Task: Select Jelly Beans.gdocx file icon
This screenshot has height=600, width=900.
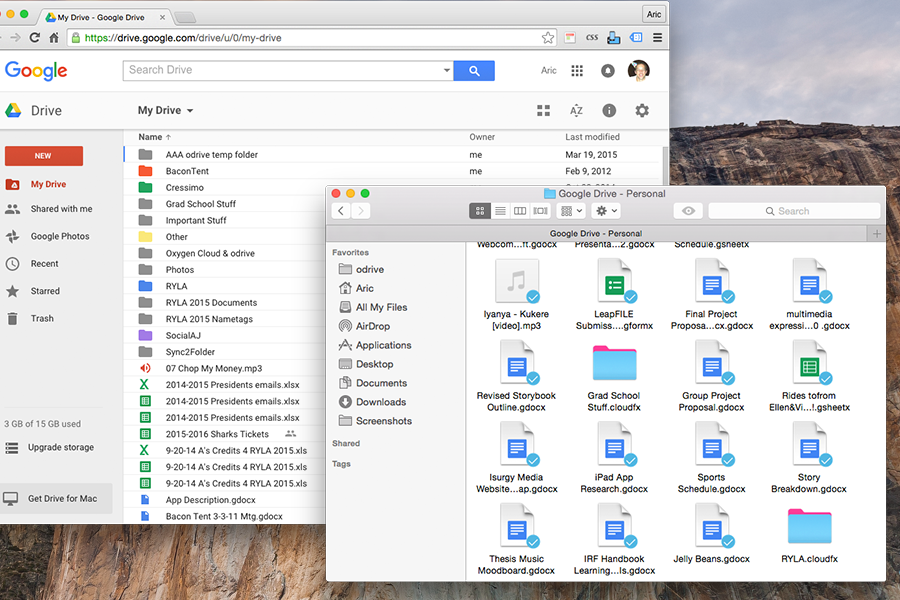Action: [712, 525]
